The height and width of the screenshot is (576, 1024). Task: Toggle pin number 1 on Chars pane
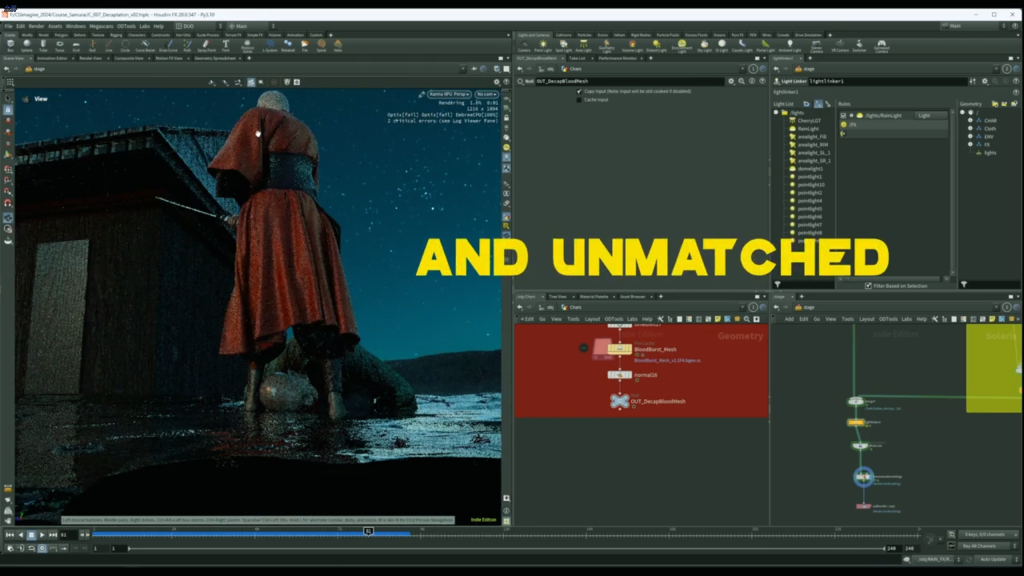click(x=753, y=69)
